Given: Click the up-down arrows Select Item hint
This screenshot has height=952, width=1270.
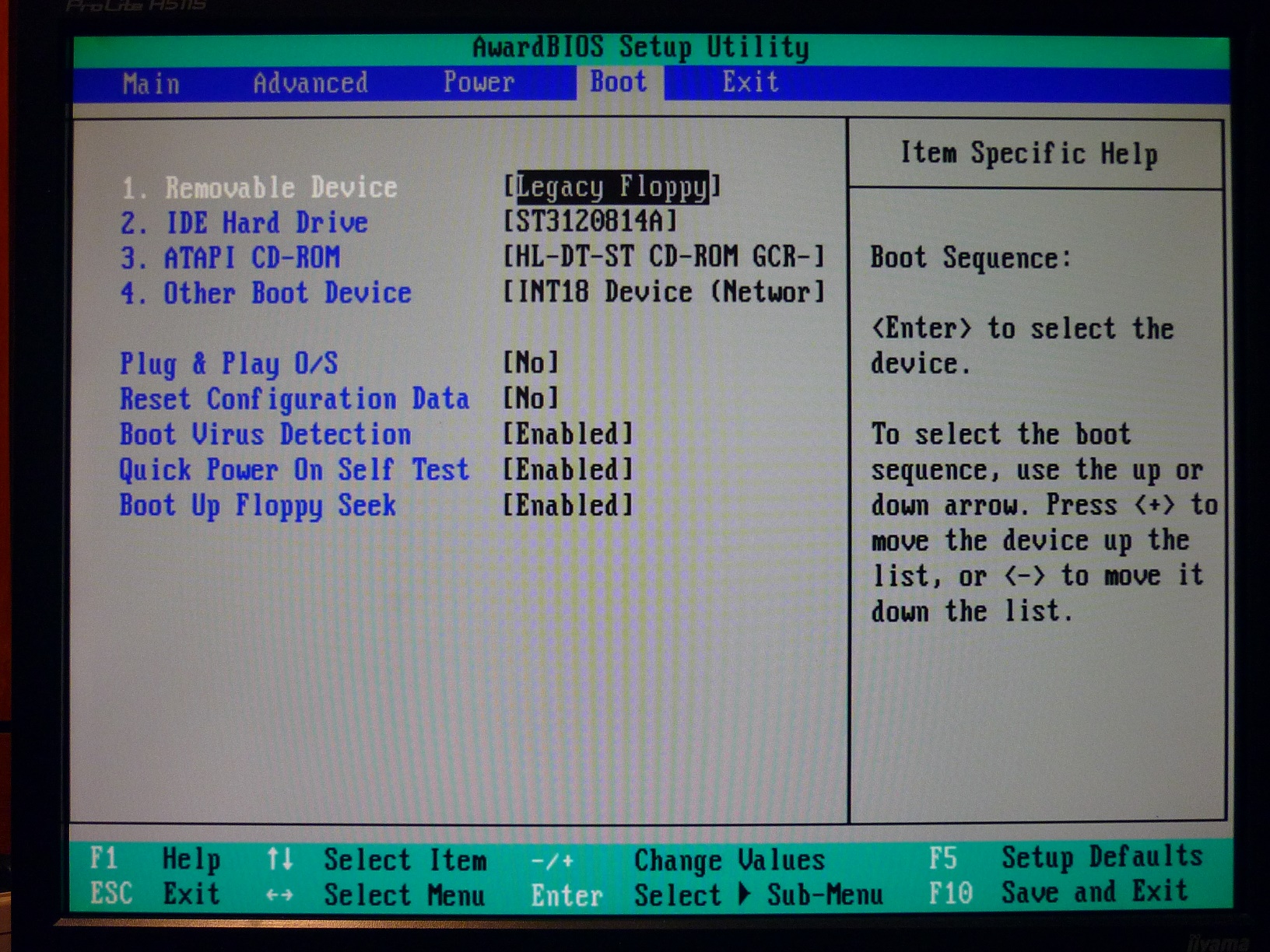Looking at the screenshot, I should [x=376, y=860].
